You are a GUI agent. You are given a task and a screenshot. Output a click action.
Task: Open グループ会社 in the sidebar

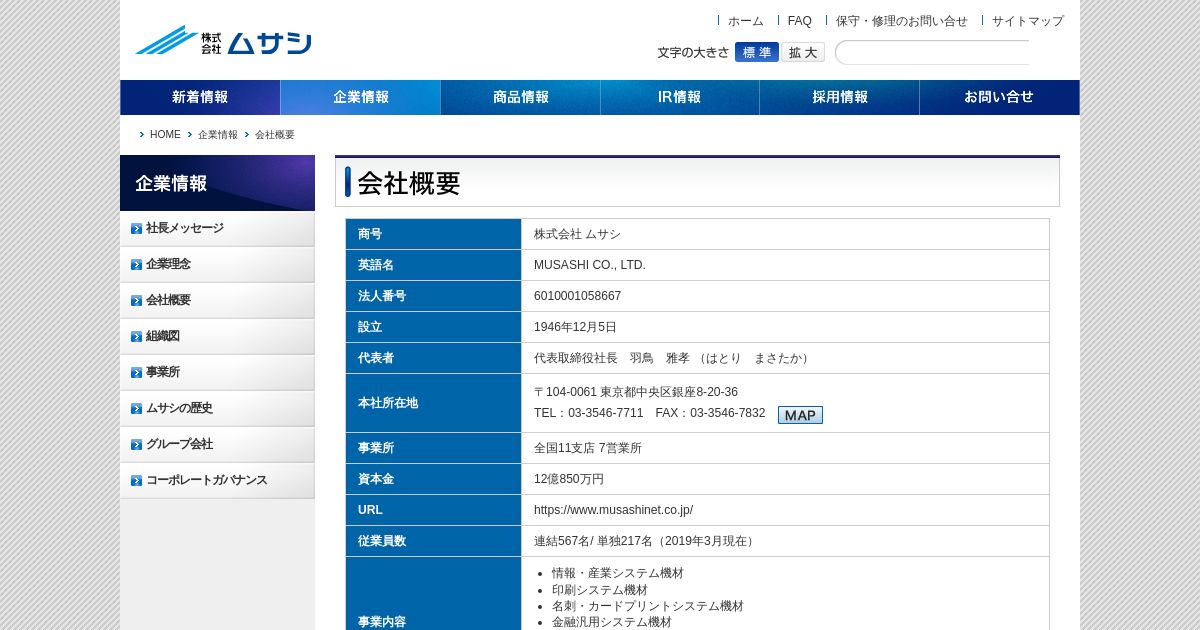click(217, 444)
